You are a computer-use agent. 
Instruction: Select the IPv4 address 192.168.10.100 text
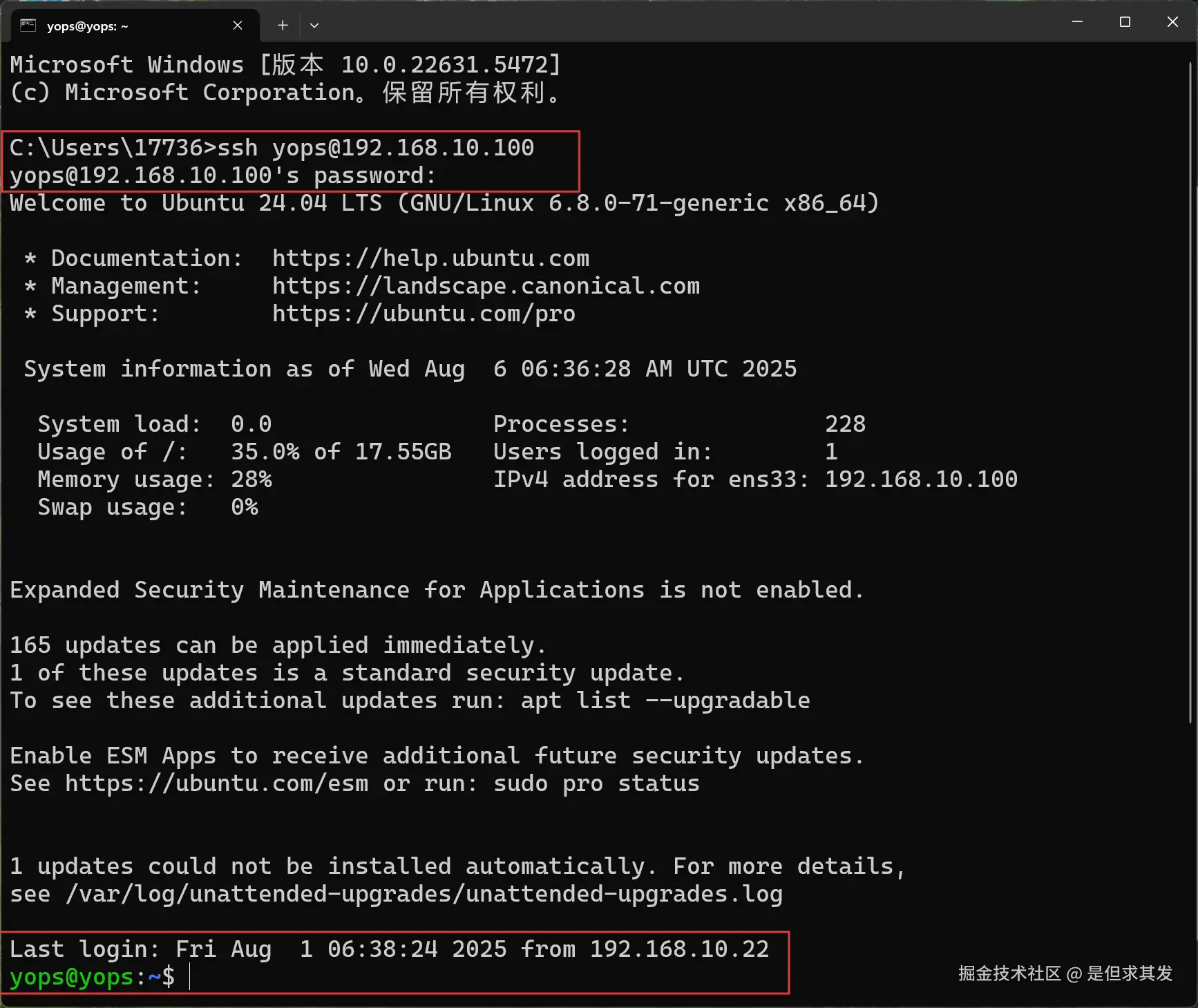920,479
